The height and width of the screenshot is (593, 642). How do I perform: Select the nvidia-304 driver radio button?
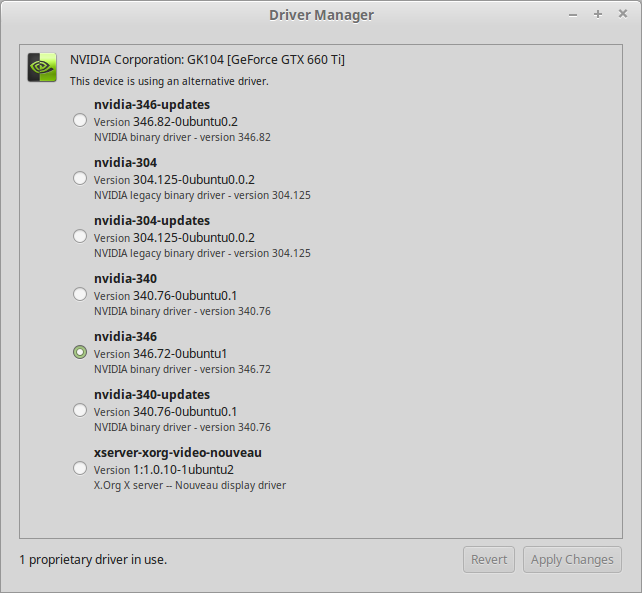(x=80, y=179)
